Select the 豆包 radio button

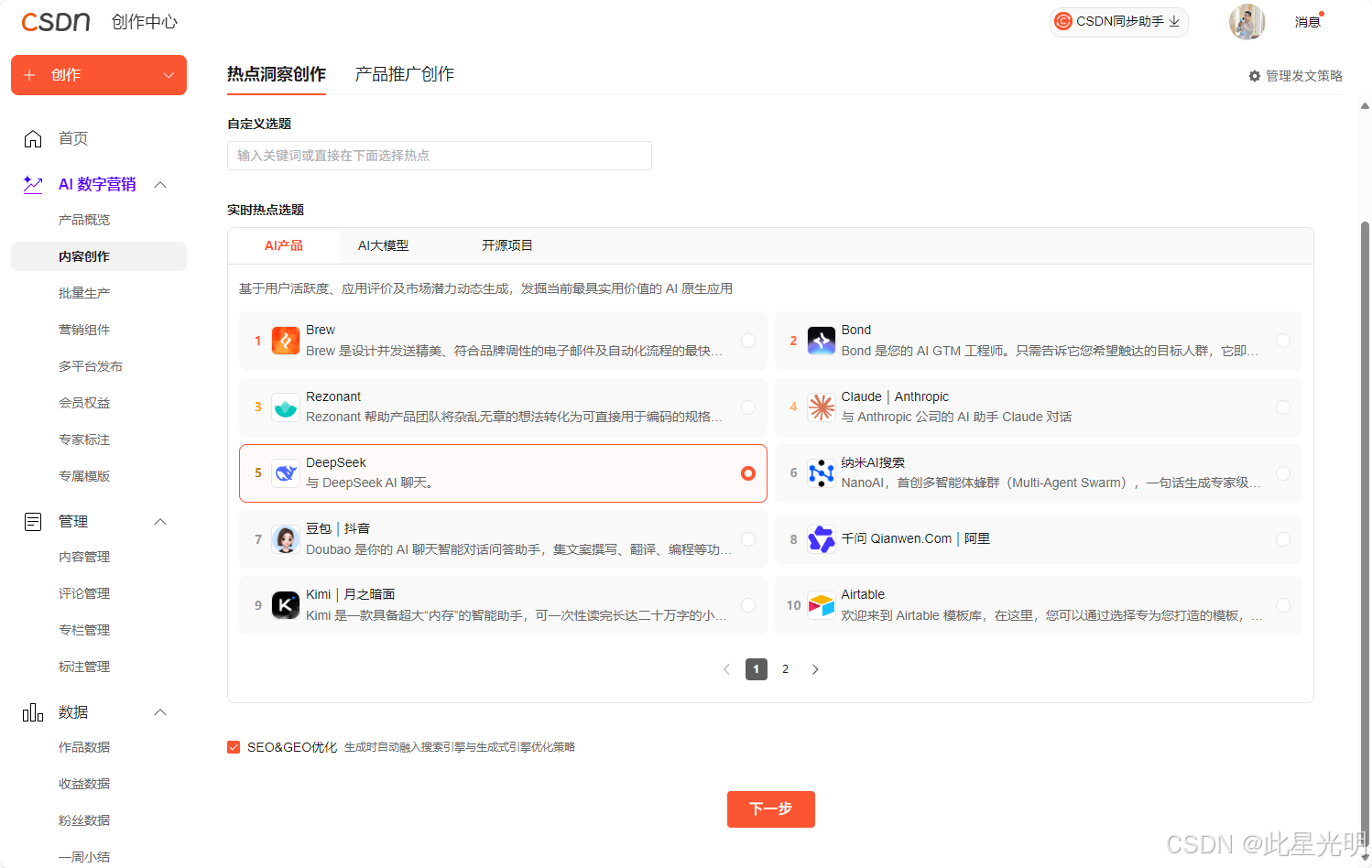click(x=748, y=539)
